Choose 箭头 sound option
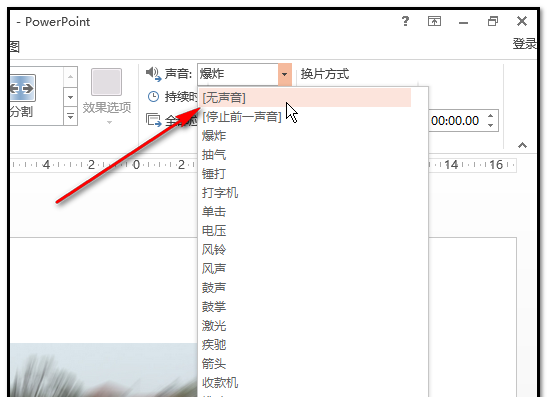The image size is (547, 397). [305, 364]
